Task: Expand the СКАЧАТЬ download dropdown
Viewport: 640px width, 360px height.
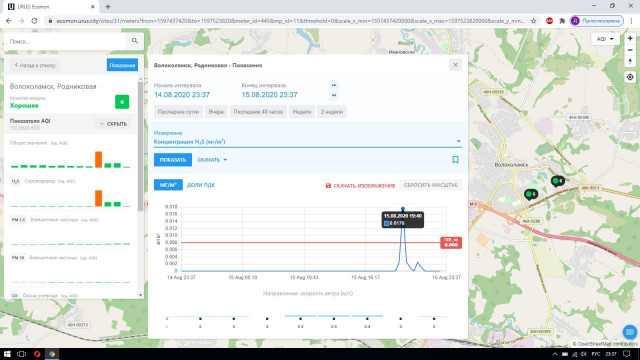Action: pos(212,160)
